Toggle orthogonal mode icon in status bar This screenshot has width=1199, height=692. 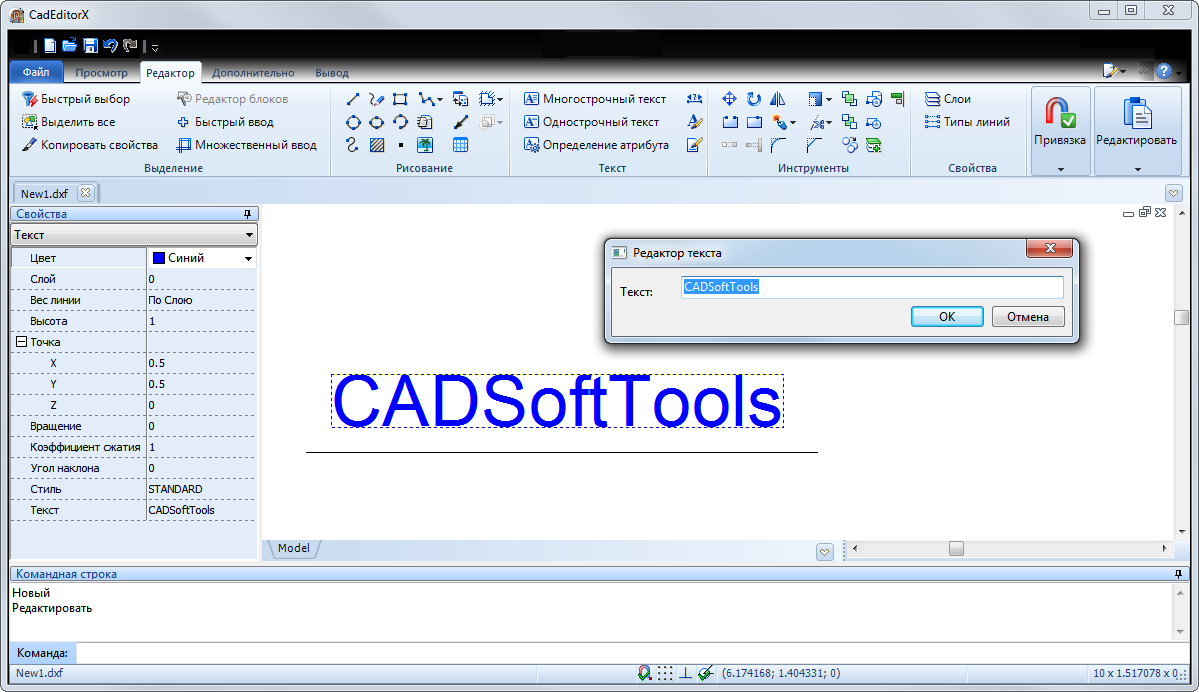(x=686, y=672)
